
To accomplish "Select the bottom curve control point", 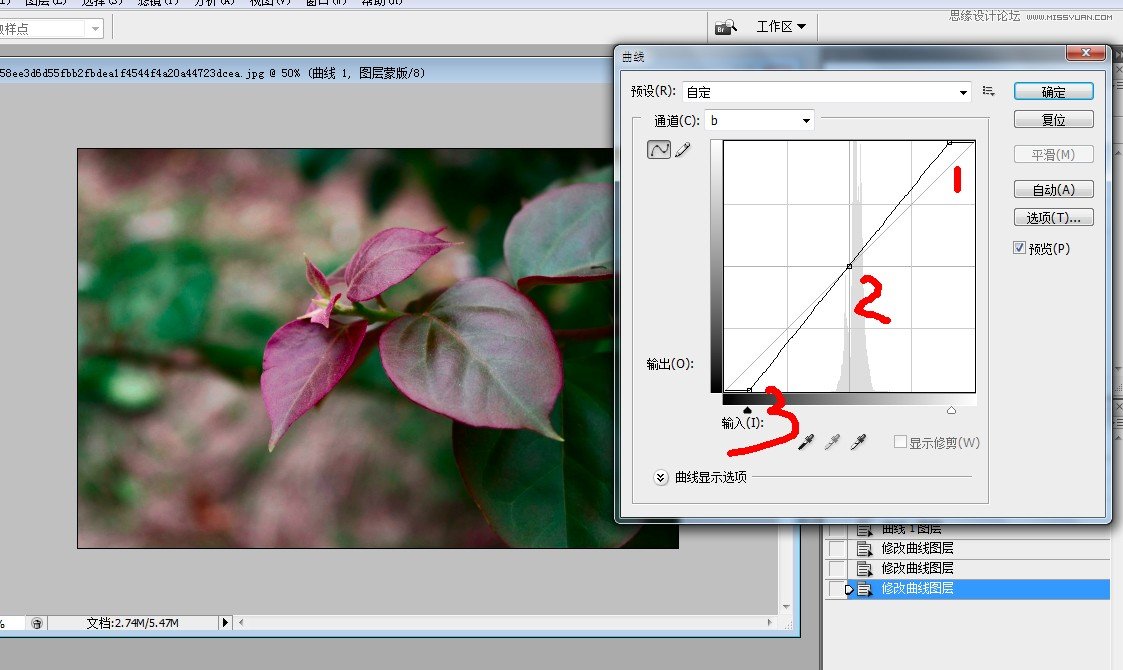I will pyautogui.click(x=749, y=390).
